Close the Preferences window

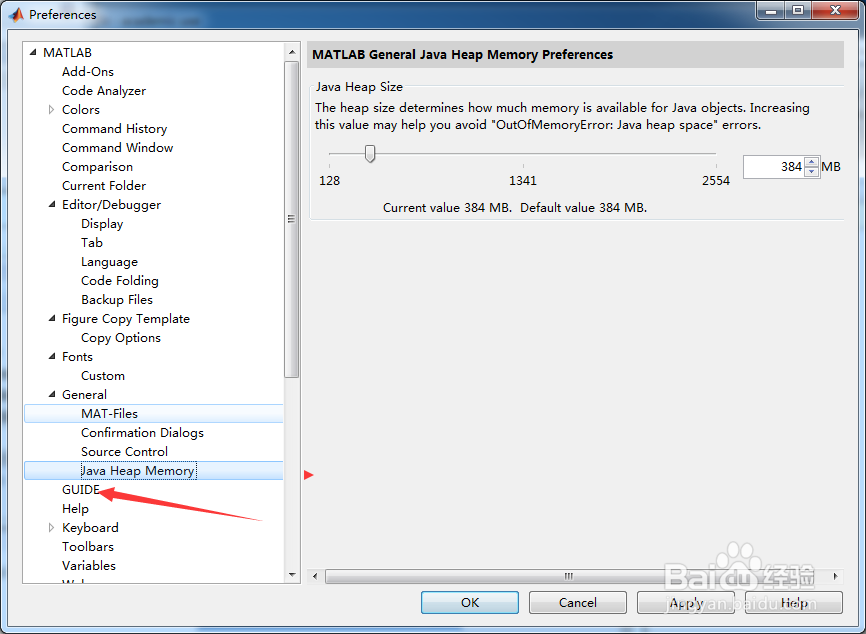click(x=836, y=10)
